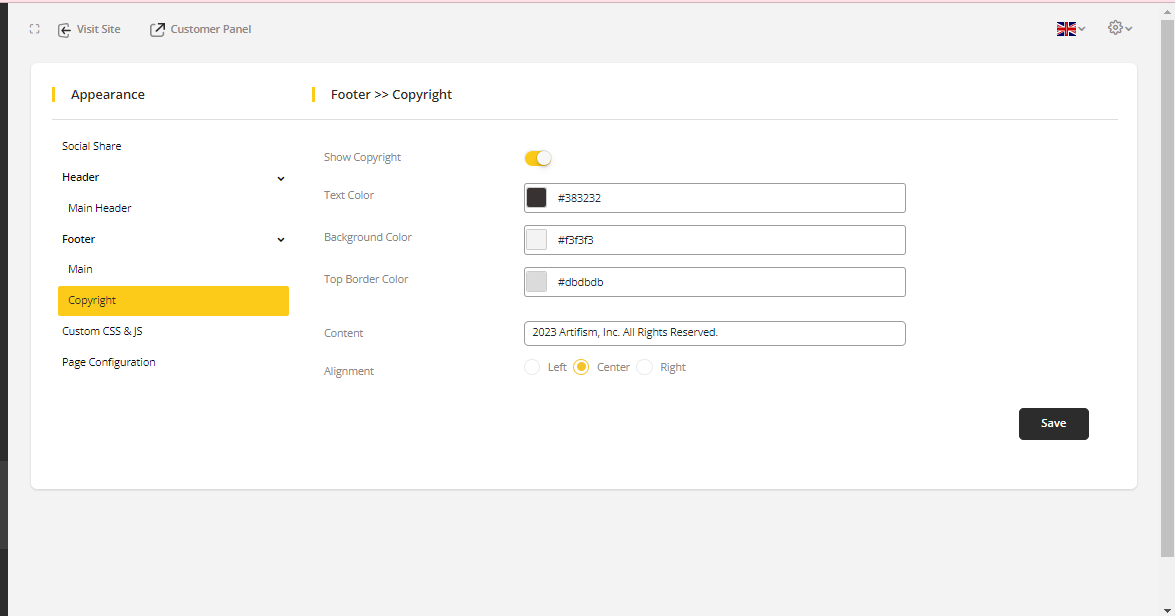This screenshot has height=616, width=1175.
Task: Click the Visit Site icon
Action: (65, 30)
